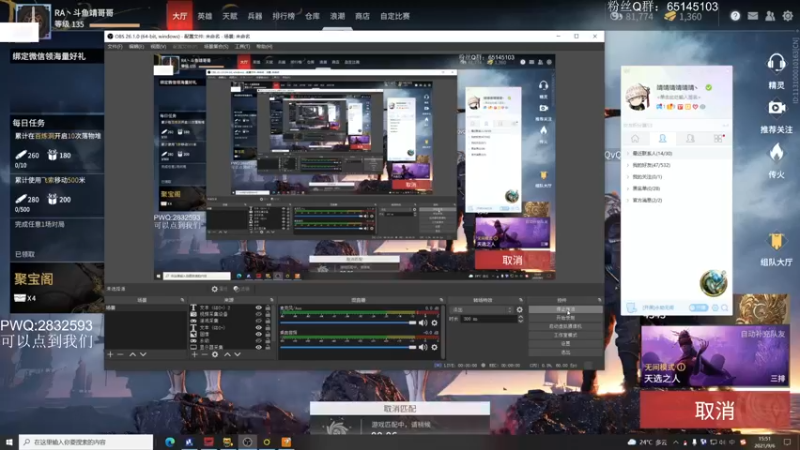Switch to the game 排行榜 tab
800x450 pixels.
point(283,16)
